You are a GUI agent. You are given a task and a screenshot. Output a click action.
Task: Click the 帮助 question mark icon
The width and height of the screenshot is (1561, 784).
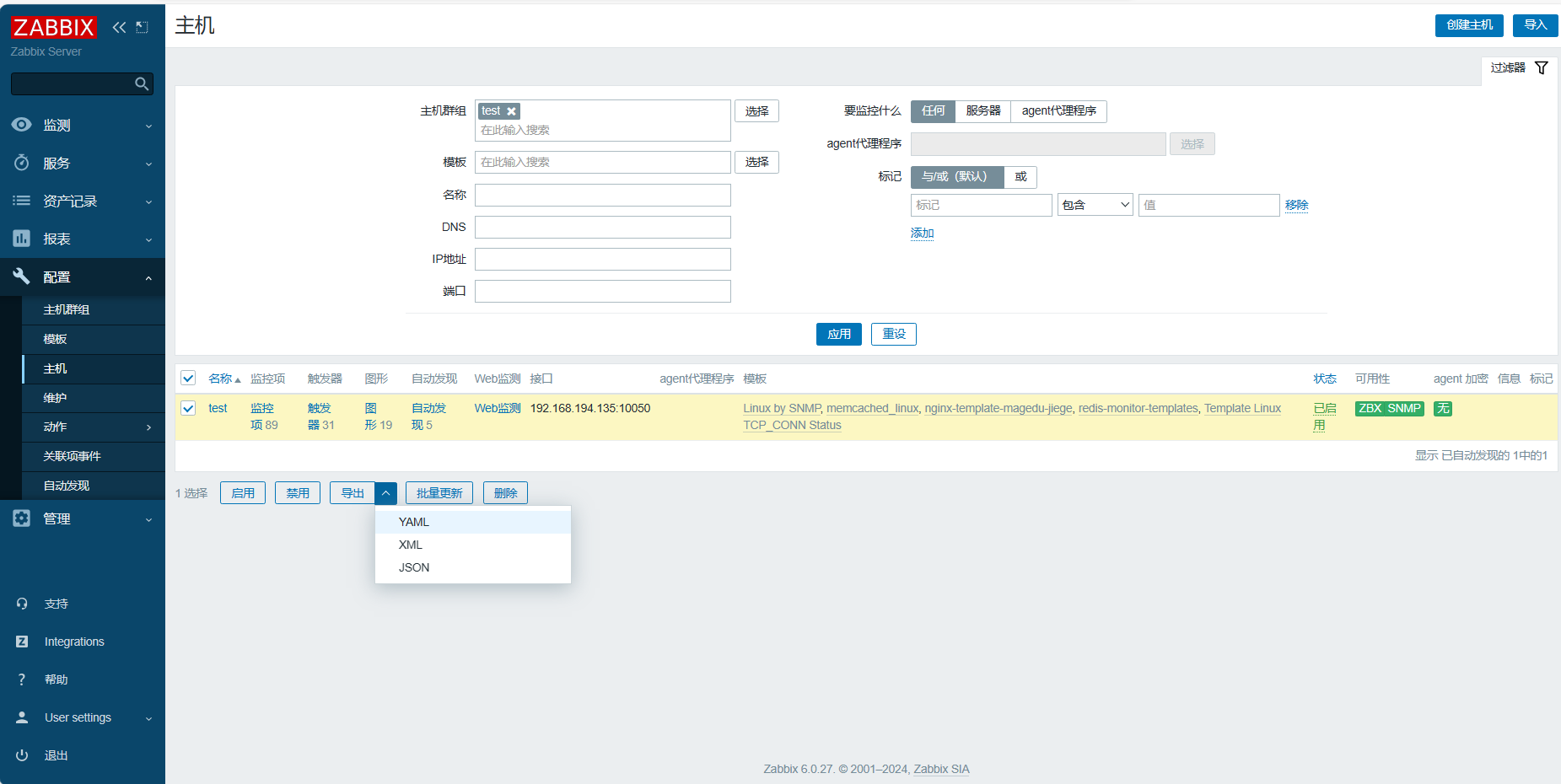(22, 679)
